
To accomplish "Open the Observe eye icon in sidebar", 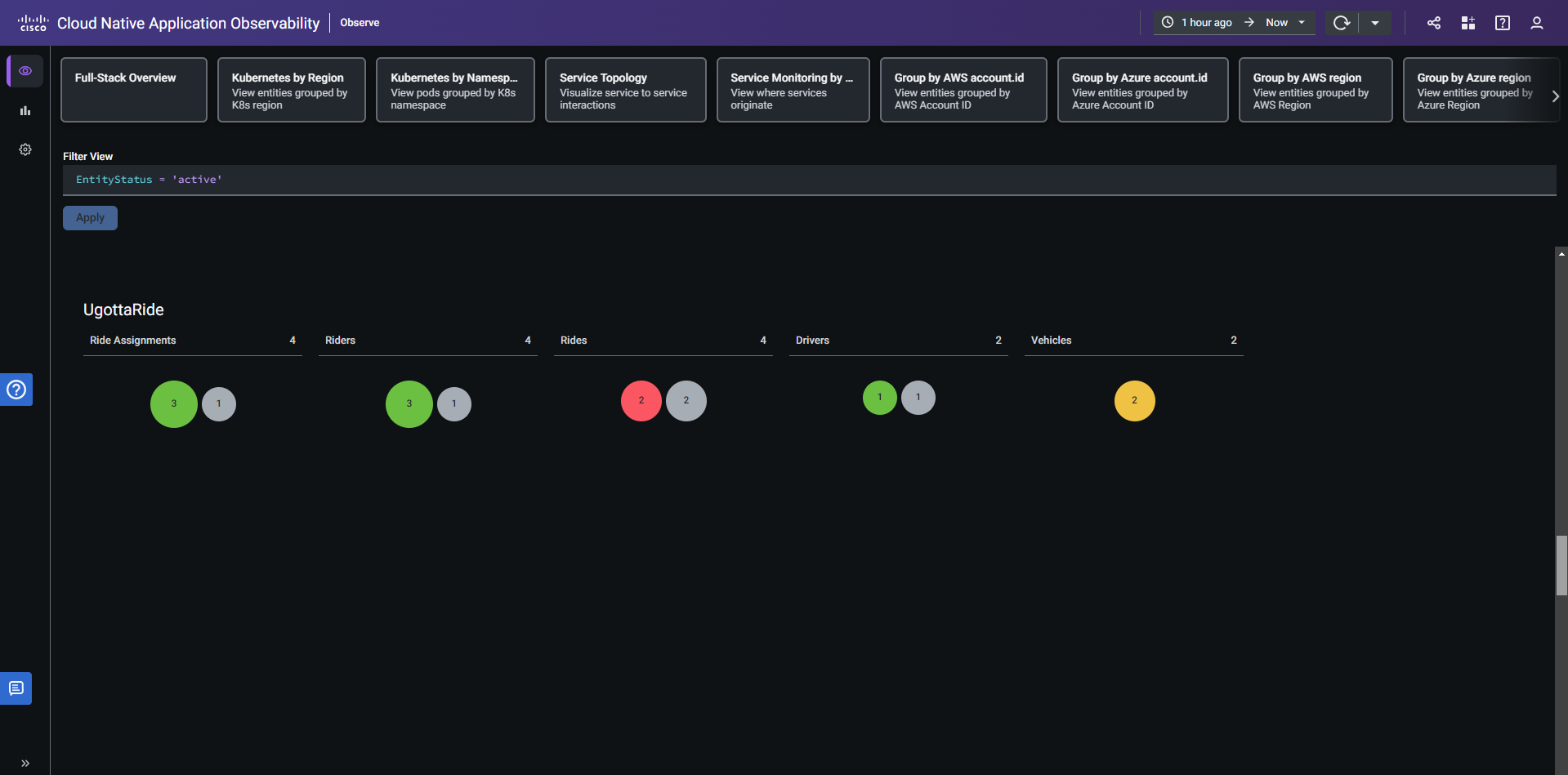I will [25, 71].
